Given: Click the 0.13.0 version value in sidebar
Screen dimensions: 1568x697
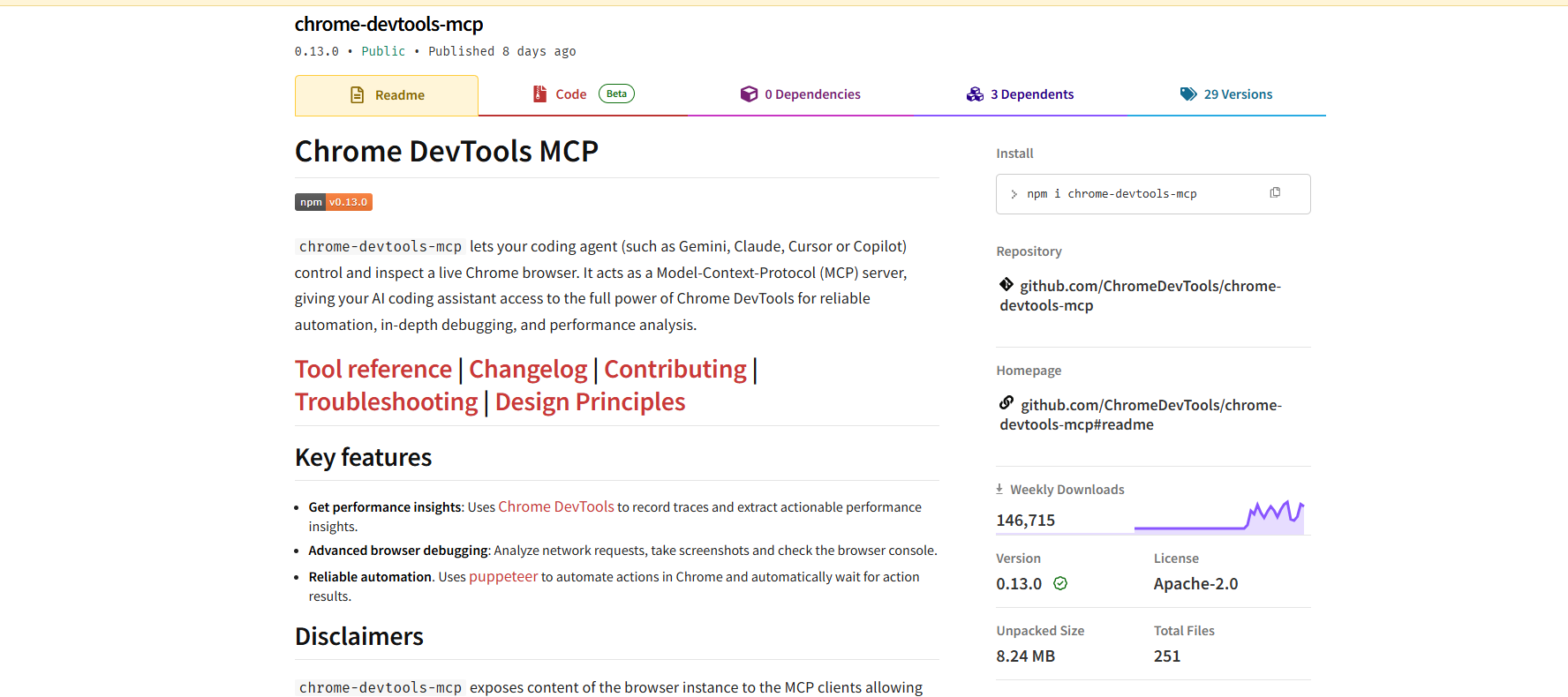Looking at the screenshot, I should (1019, 584).
